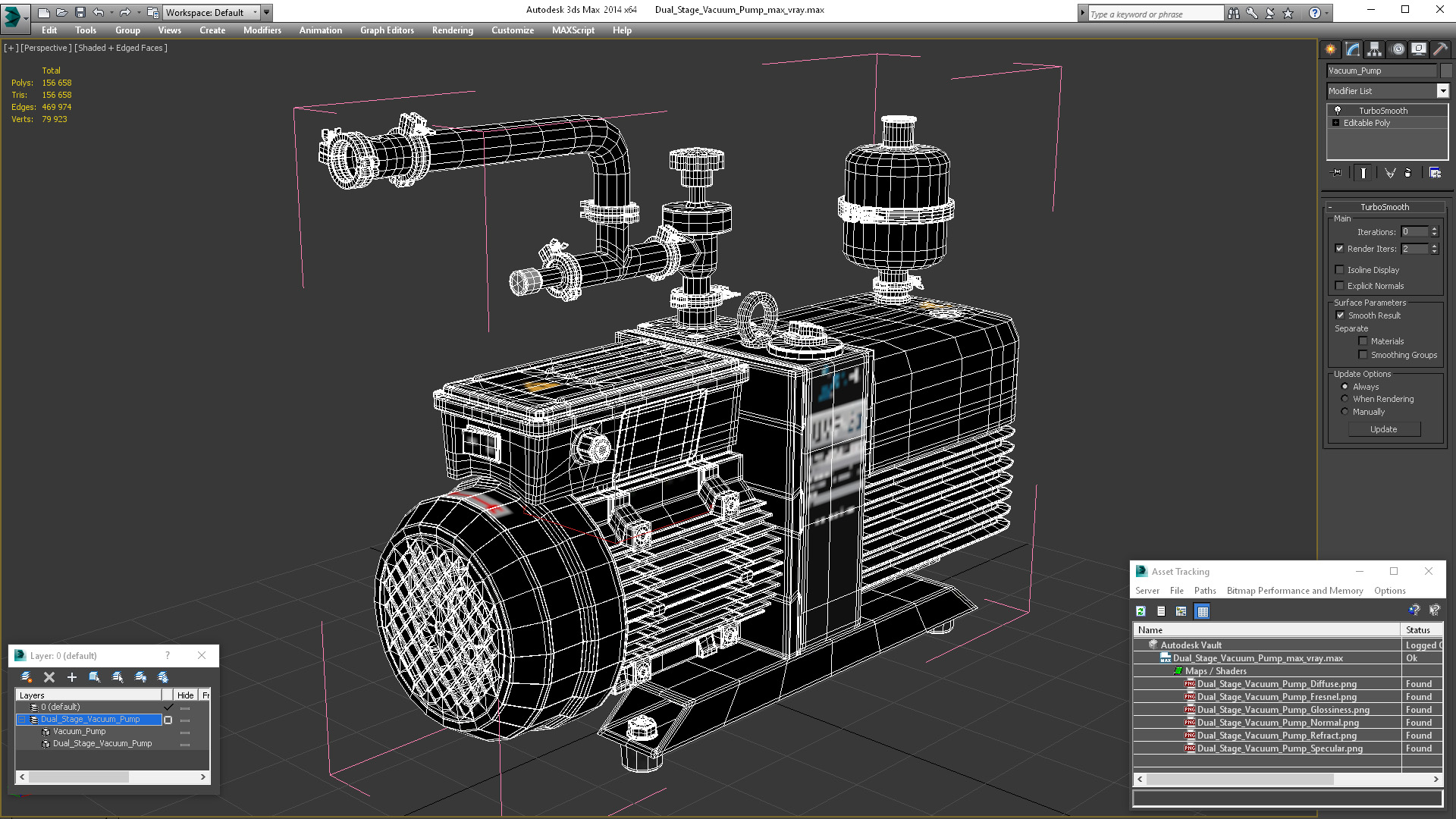Toggle TurboSmooth modifier lightbulb visibility
Image resolution: width=1456 pixels, height=819 pixels.
pyautogui.click(x=1338, y=111)
